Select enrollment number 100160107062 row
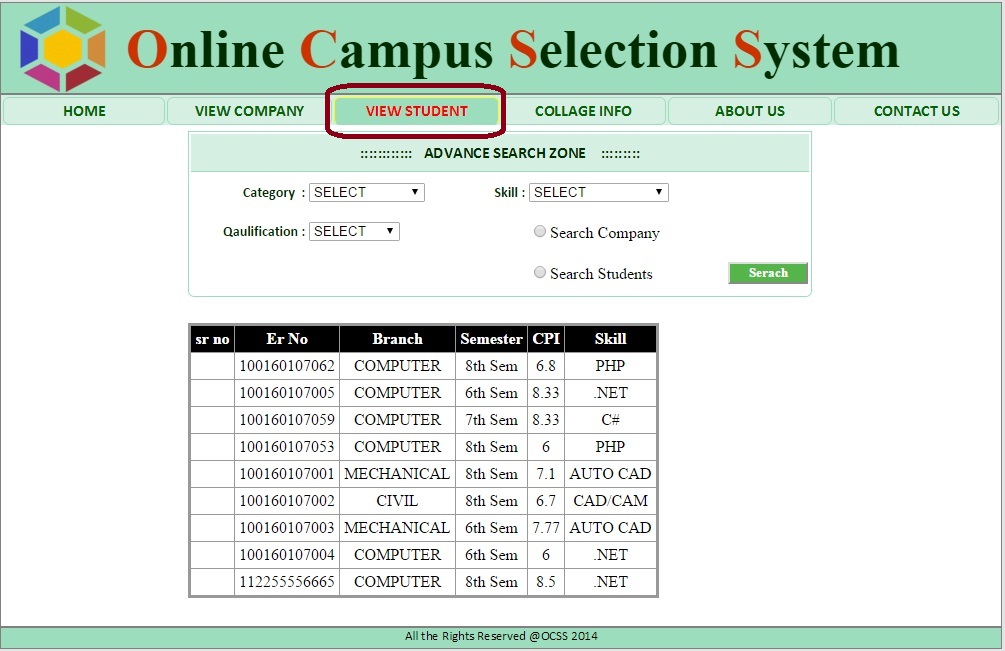The image size is (1005, 651). click(x=287, y=366)
